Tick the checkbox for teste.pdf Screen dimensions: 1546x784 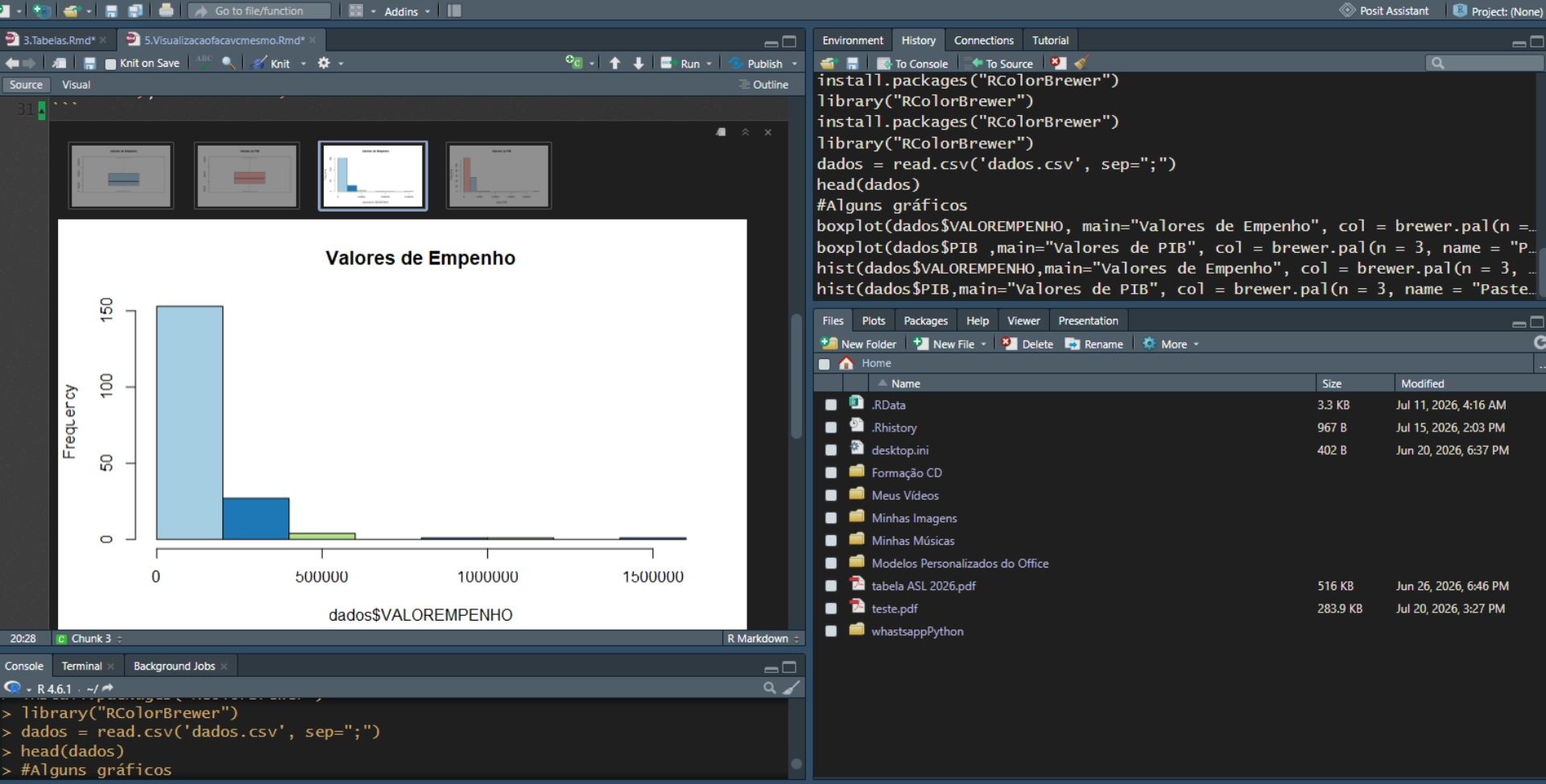[831, 609]
